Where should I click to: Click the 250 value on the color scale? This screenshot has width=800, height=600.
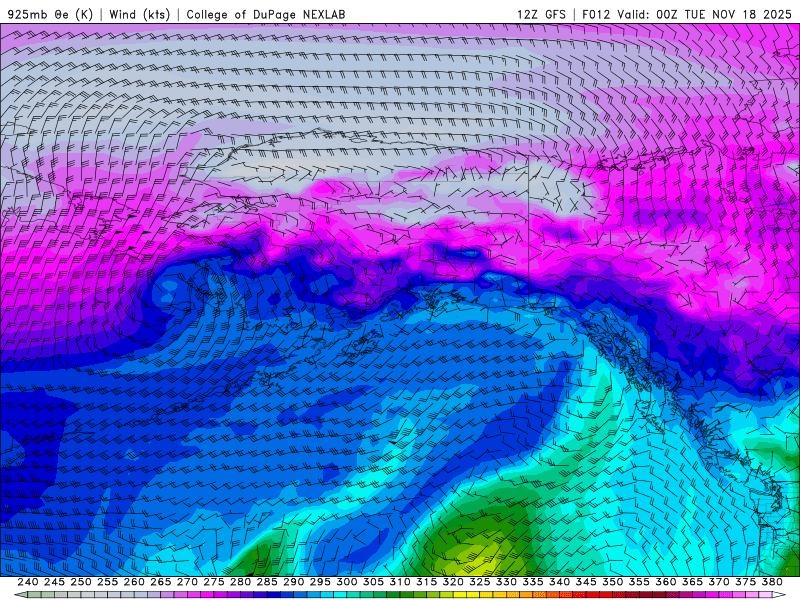(x=81, y=582)
